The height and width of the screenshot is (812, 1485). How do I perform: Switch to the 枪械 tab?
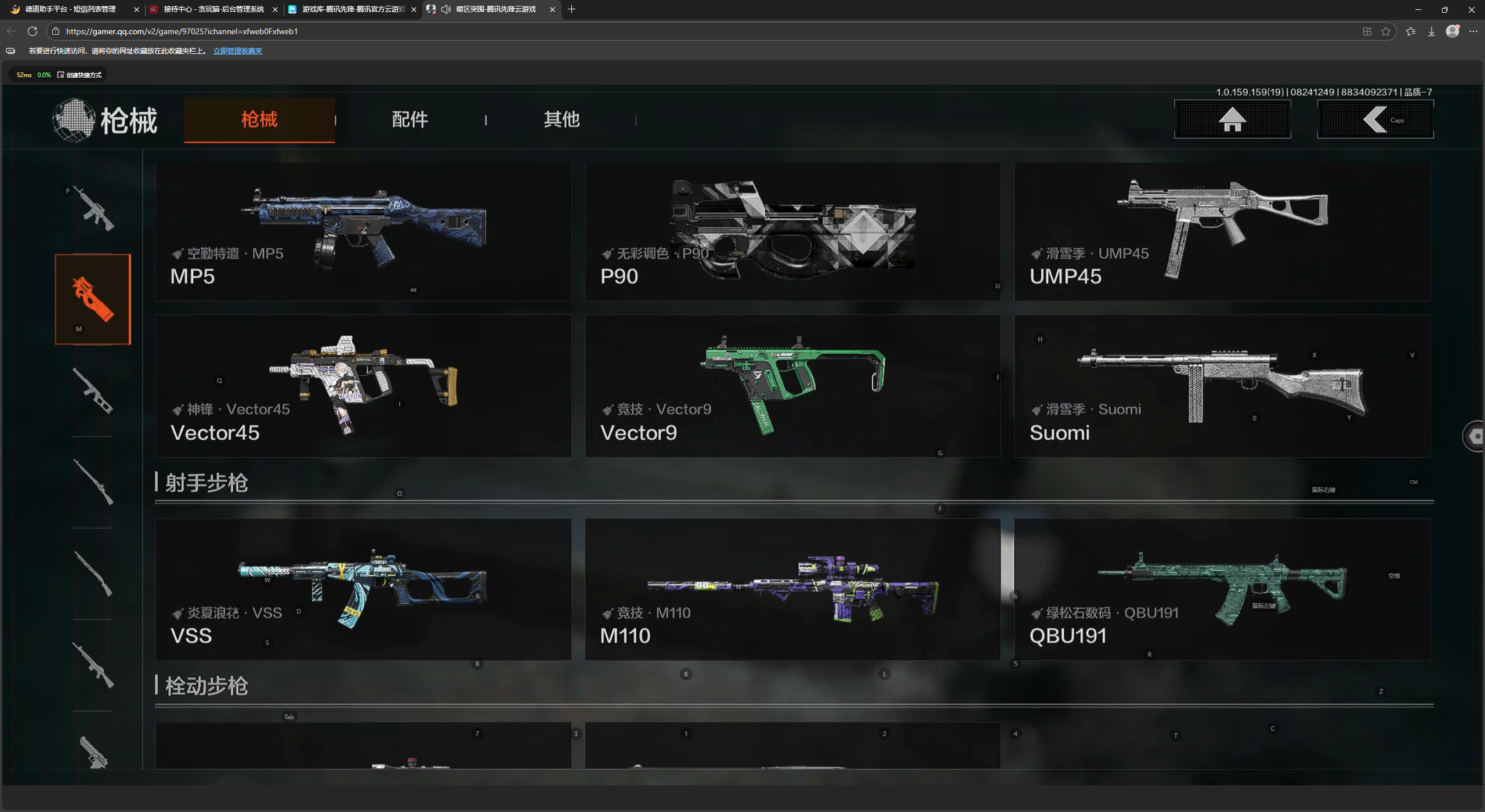pyautogui.click(x=259, y=119)
